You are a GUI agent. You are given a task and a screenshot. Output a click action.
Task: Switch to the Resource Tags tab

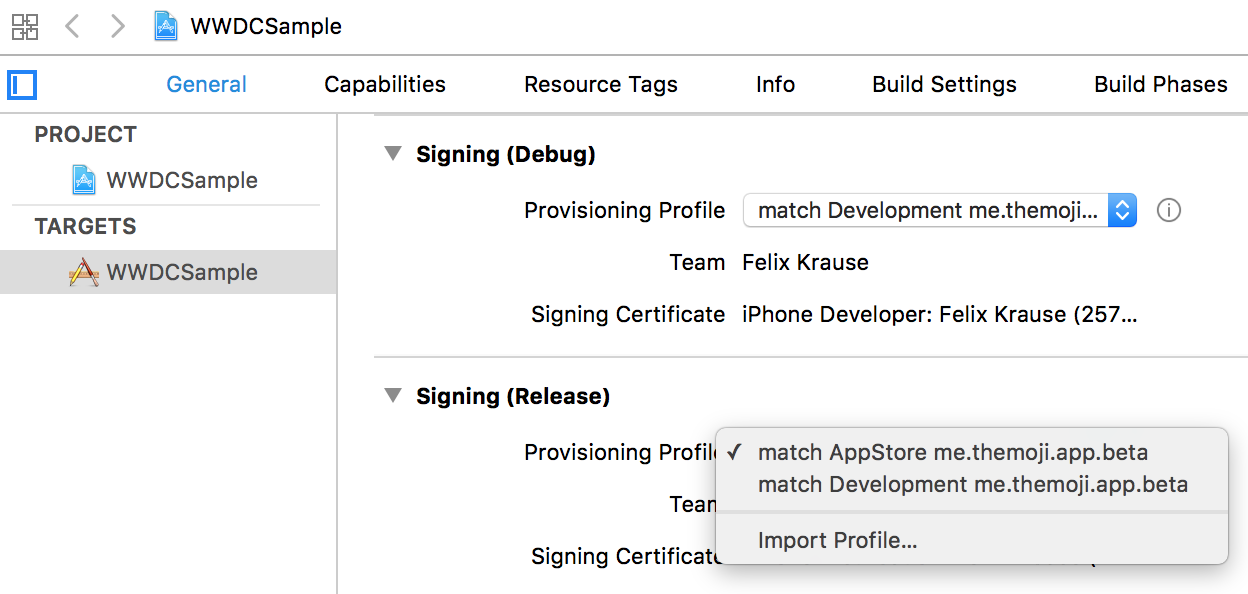[601, 85]
